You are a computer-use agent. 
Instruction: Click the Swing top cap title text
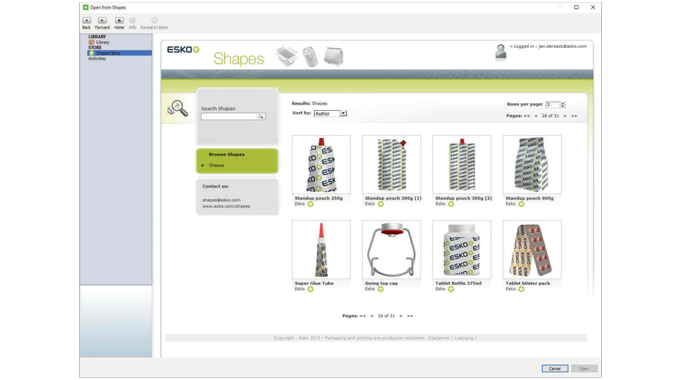click(x=381, y=283)
